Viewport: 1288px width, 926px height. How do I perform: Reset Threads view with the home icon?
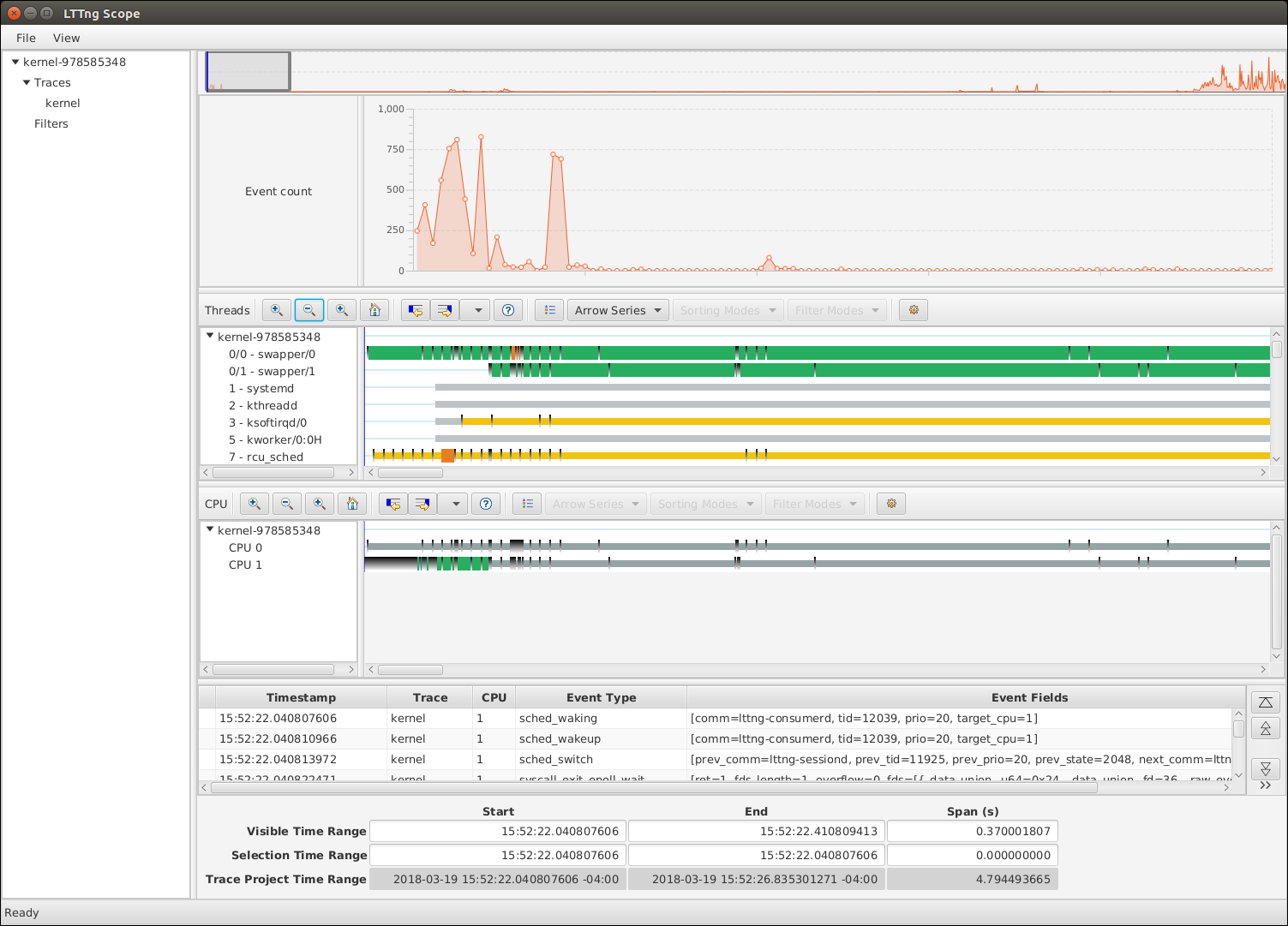(374, 310)
